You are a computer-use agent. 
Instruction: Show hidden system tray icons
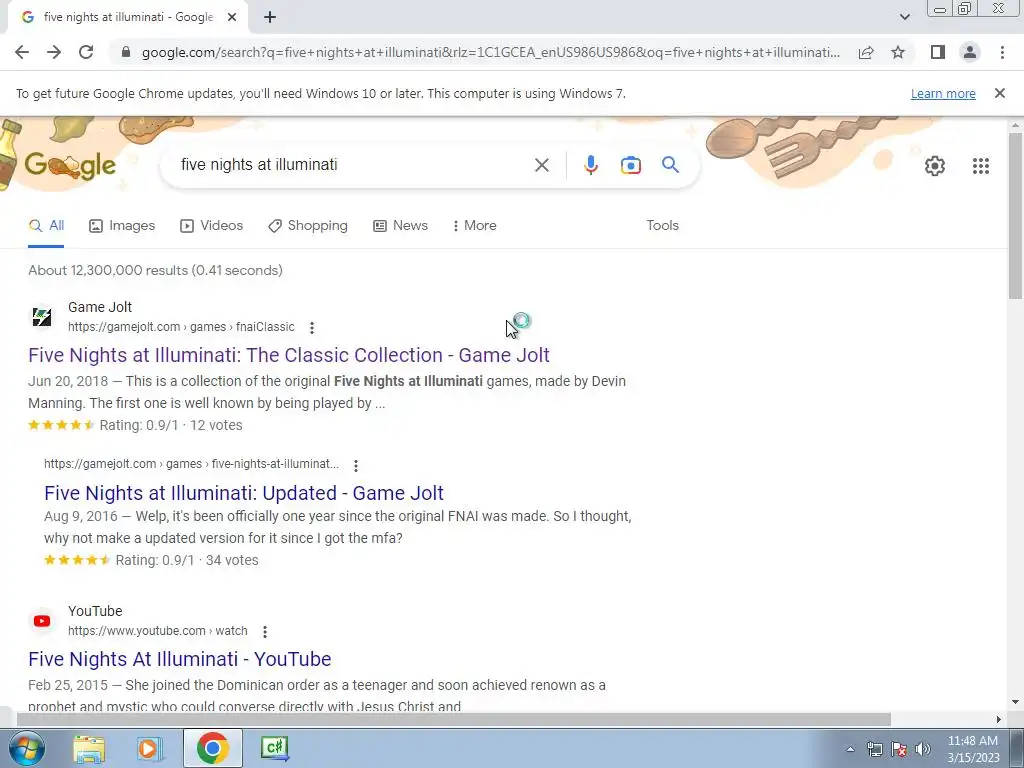click(x=850, y=749)
